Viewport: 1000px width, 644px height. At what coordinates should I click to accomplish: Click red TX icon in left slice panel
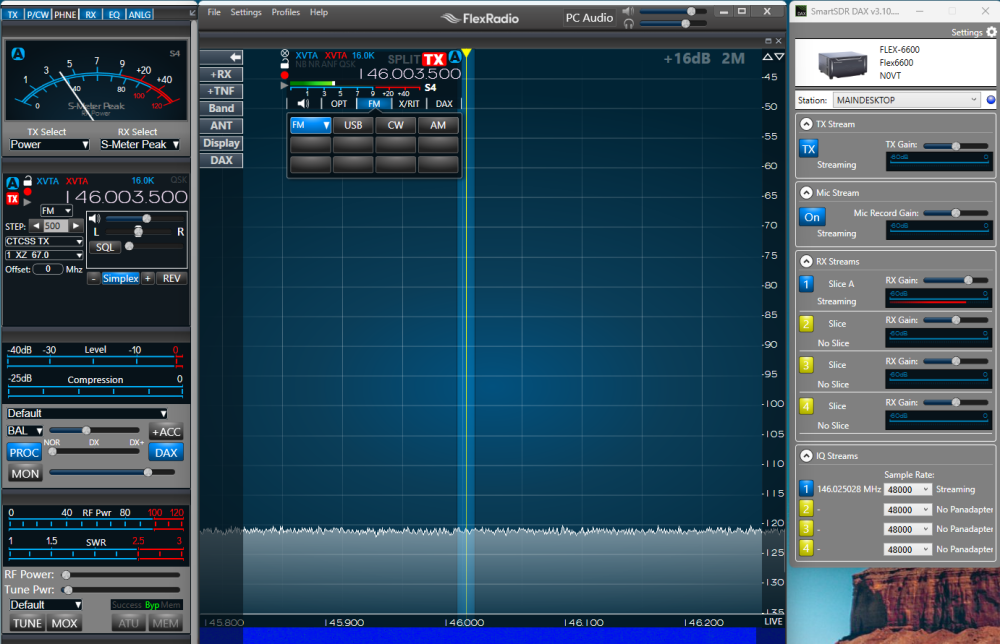pos(12,199)
